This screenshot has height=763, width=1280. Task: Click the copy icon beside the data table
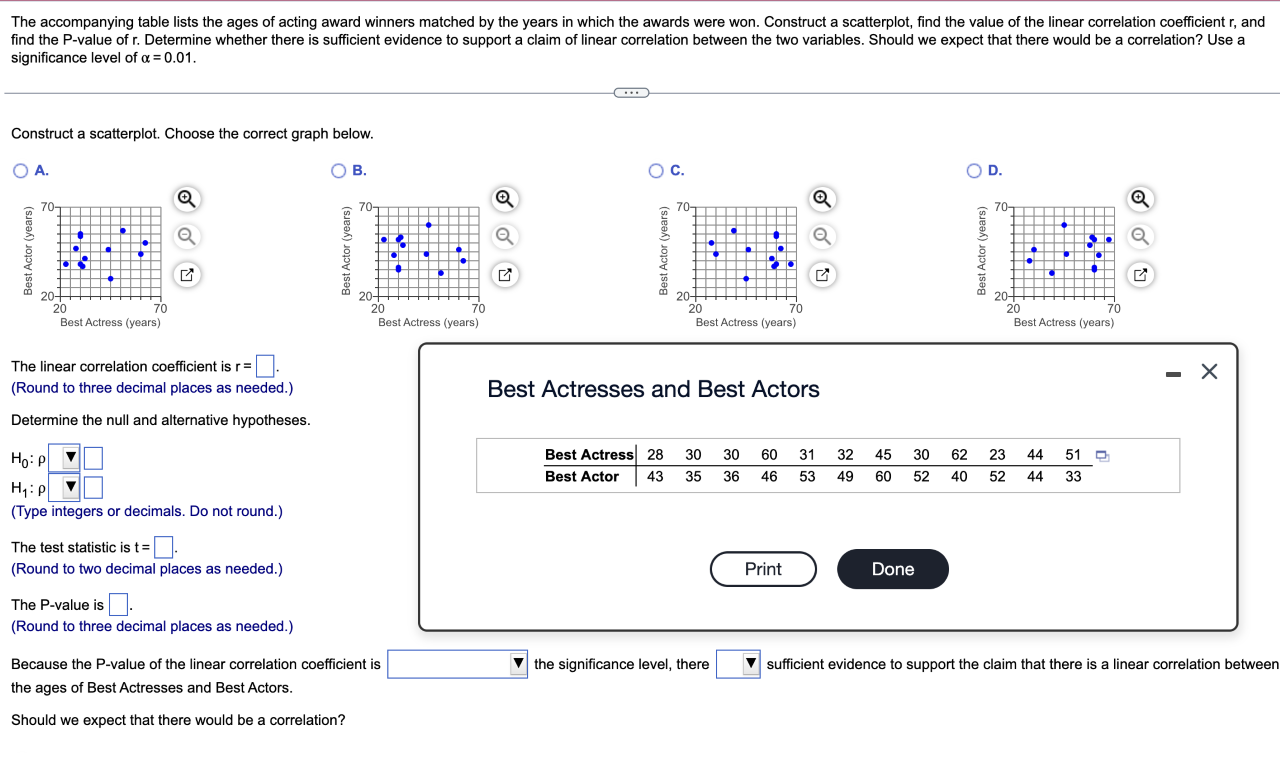(x=1102, y=455)
